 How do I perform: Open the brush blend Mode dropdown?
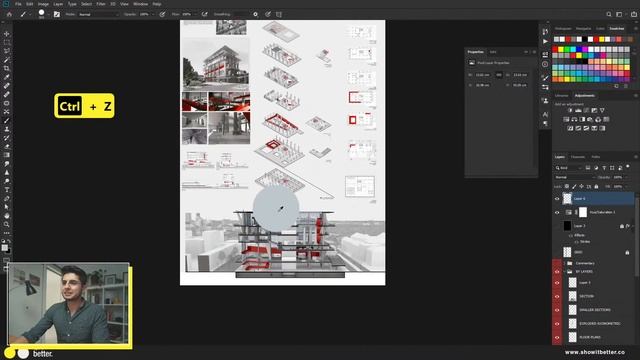pyautogui.click(x=98, y=14)
